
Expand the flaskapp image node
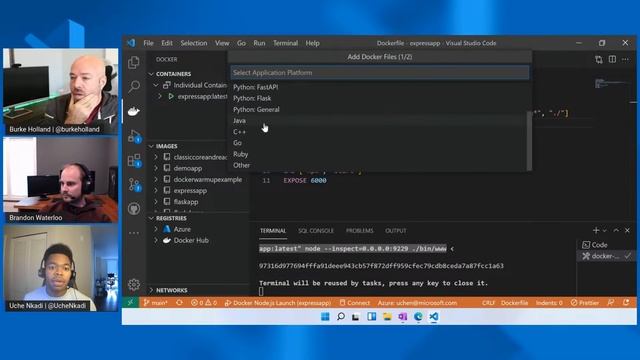[x=156, y=202]
